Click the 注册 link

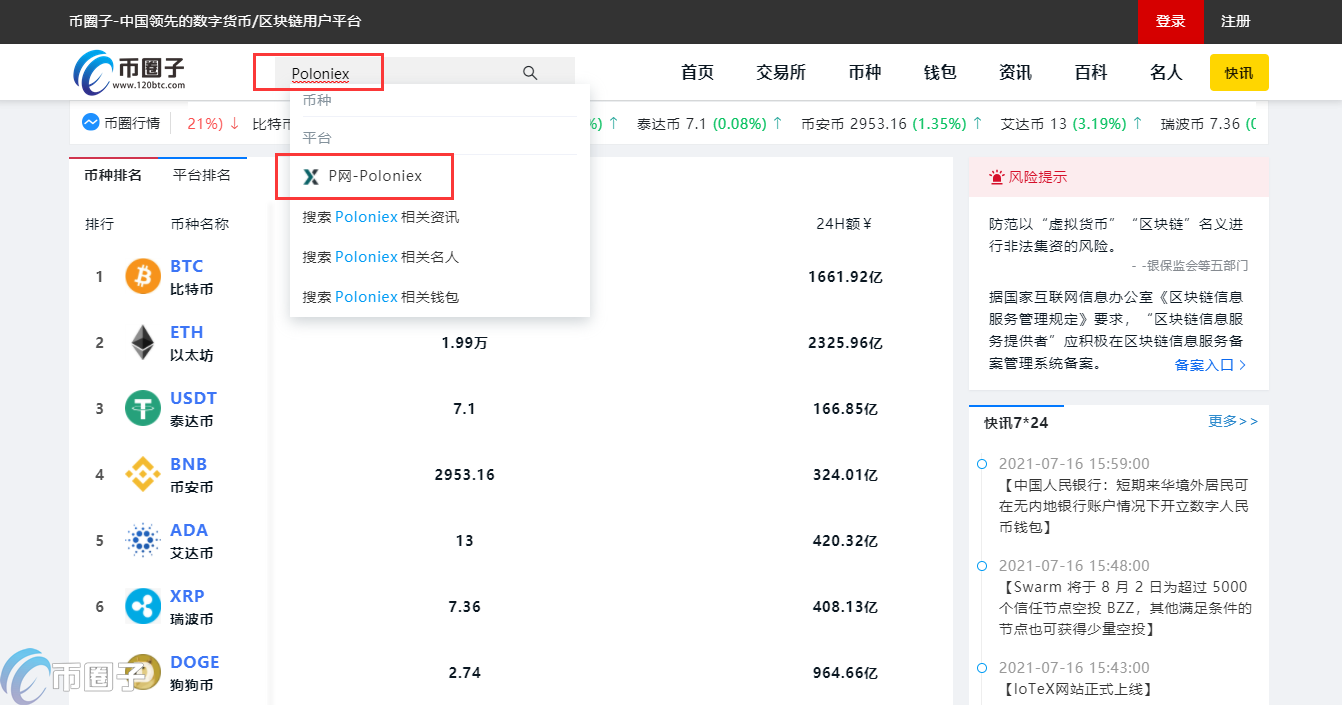pyautogui.click(x=1235, y=21)
